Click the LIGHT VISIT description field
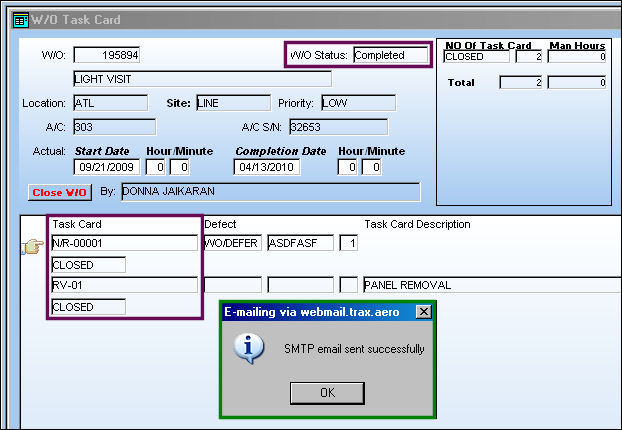Viewport: 622px width, 430px height. pyautogui.click(x=202, y=79)
